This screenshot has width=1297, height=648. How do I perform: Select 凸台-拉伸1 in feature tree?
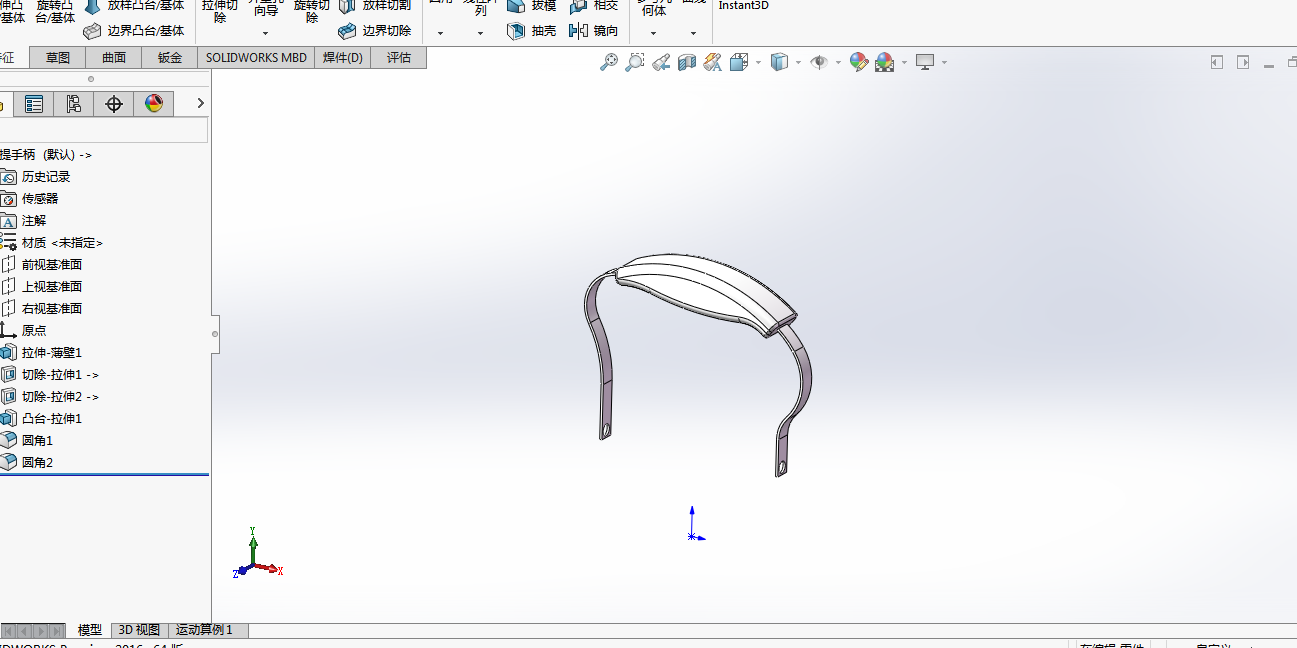pos(52,419)
